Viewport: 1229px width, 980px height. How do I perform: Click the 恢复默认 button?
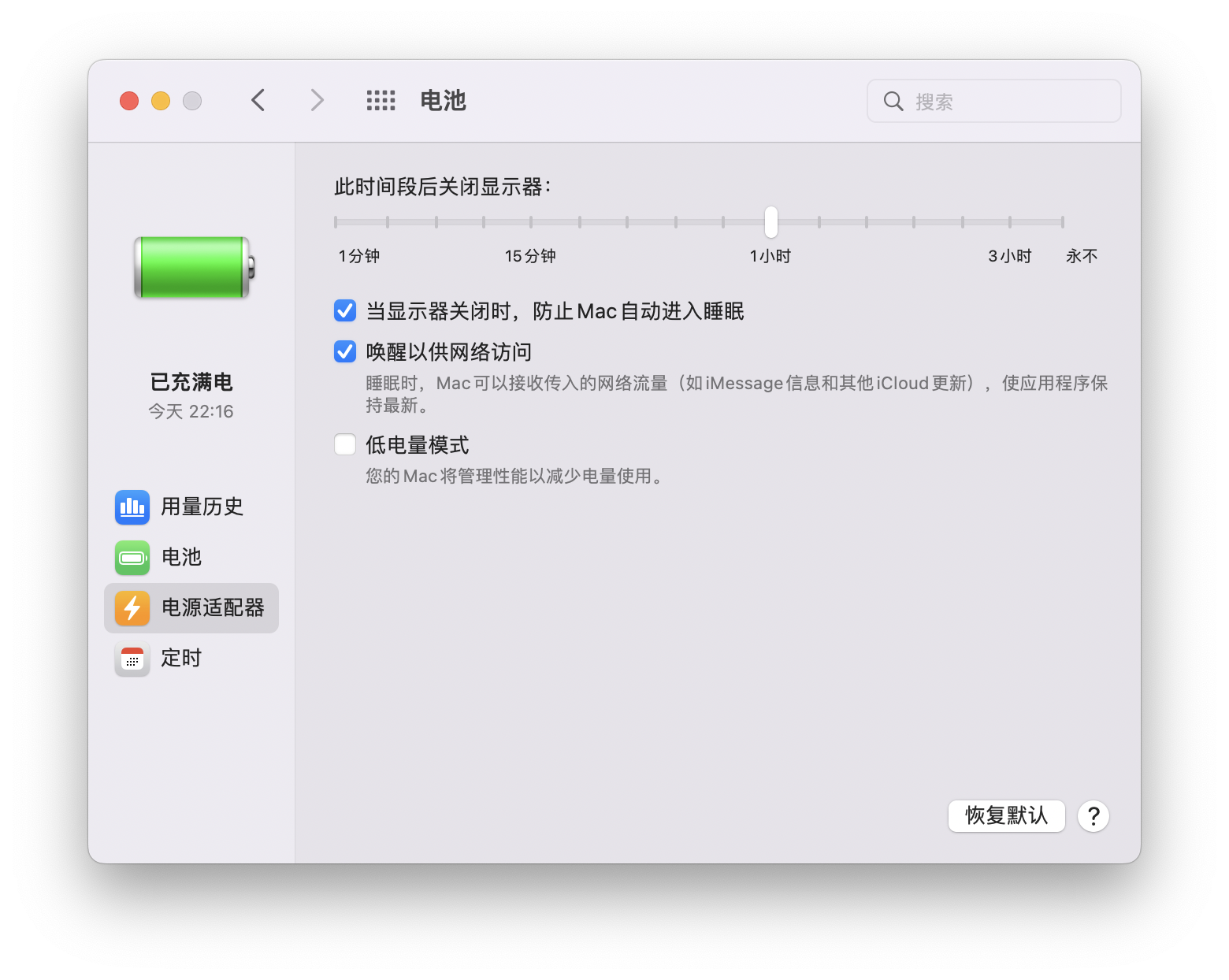click(x=1006, y=816)
